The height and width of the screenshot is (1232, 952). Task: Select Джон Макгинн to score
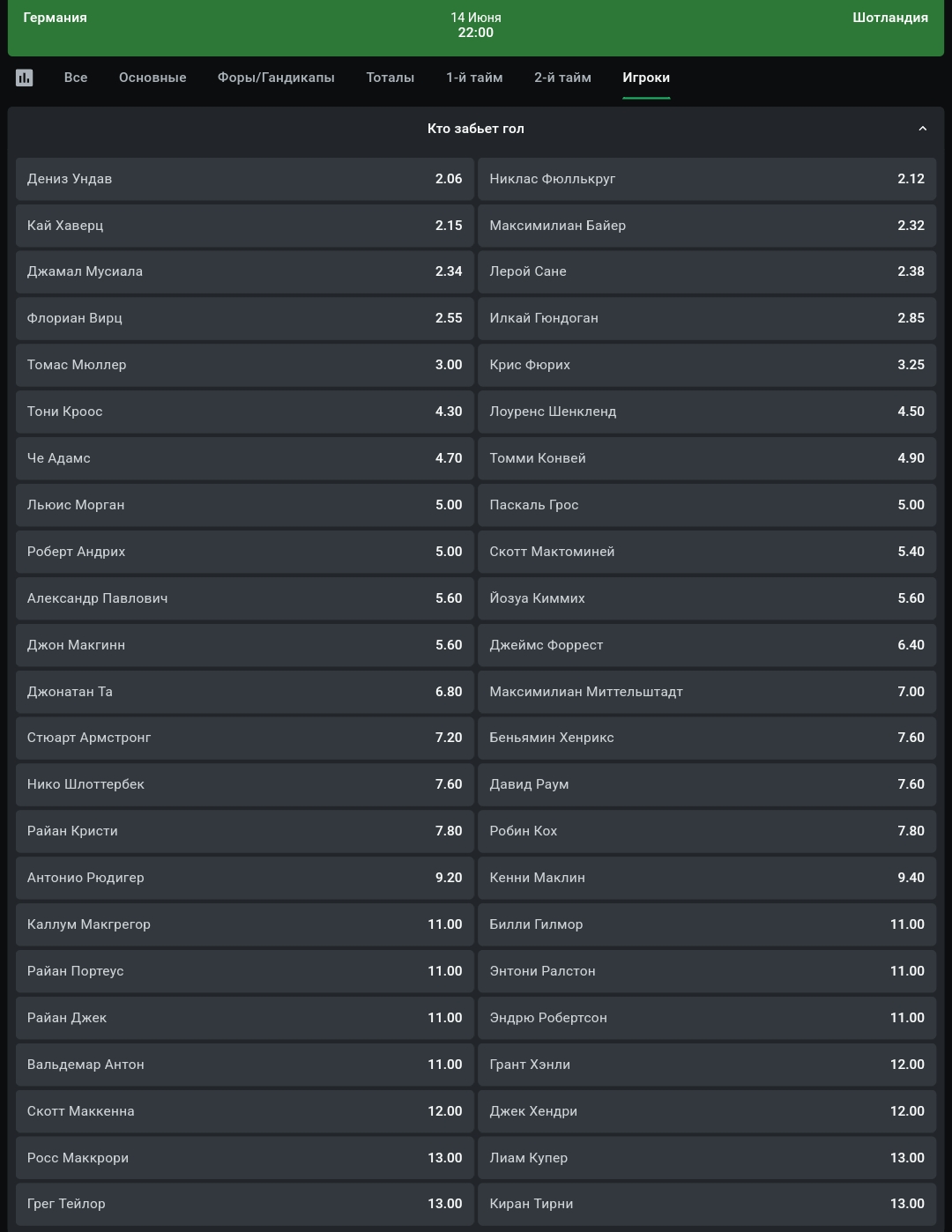pos(245,645)
